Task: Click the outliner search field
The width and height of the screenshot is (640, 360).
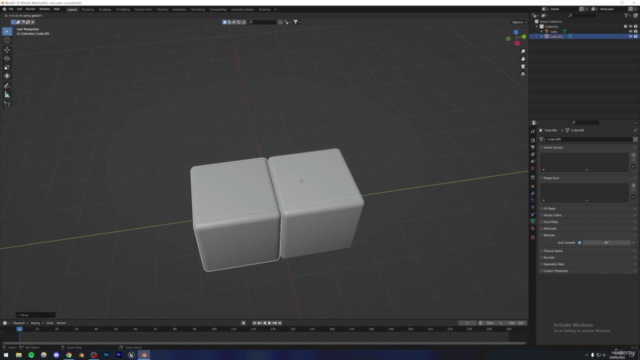Action: click(x=582, y=16)
